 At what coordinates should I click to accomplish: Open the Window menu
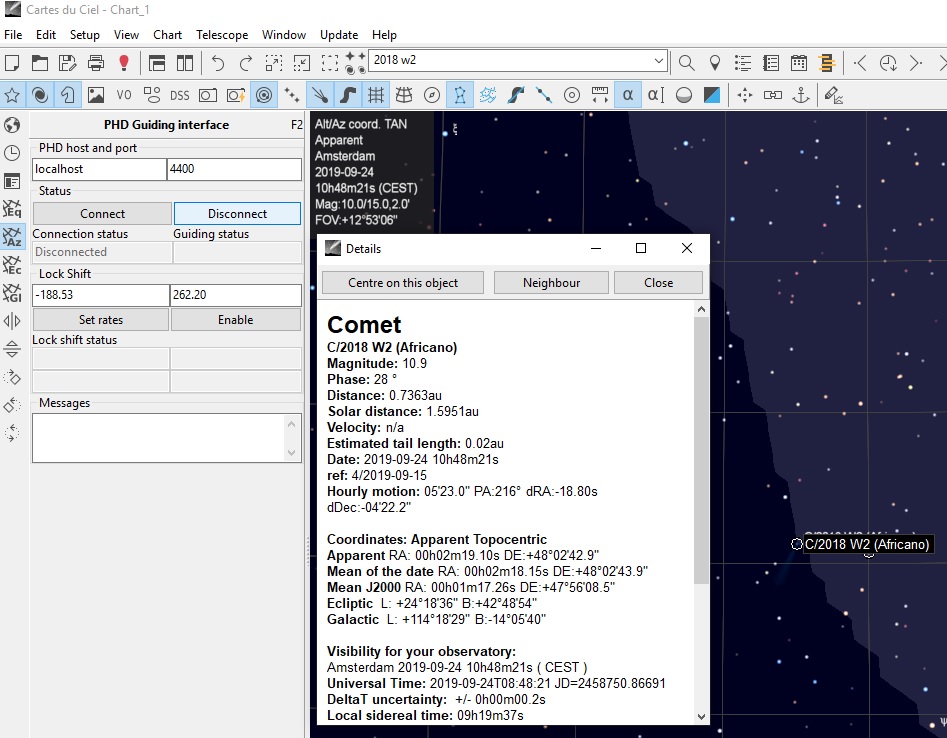(284, 34)
